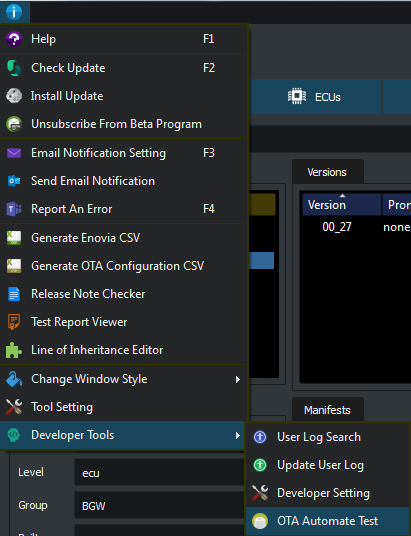
Task: Open Help from the menu
Action: [123, 39]
